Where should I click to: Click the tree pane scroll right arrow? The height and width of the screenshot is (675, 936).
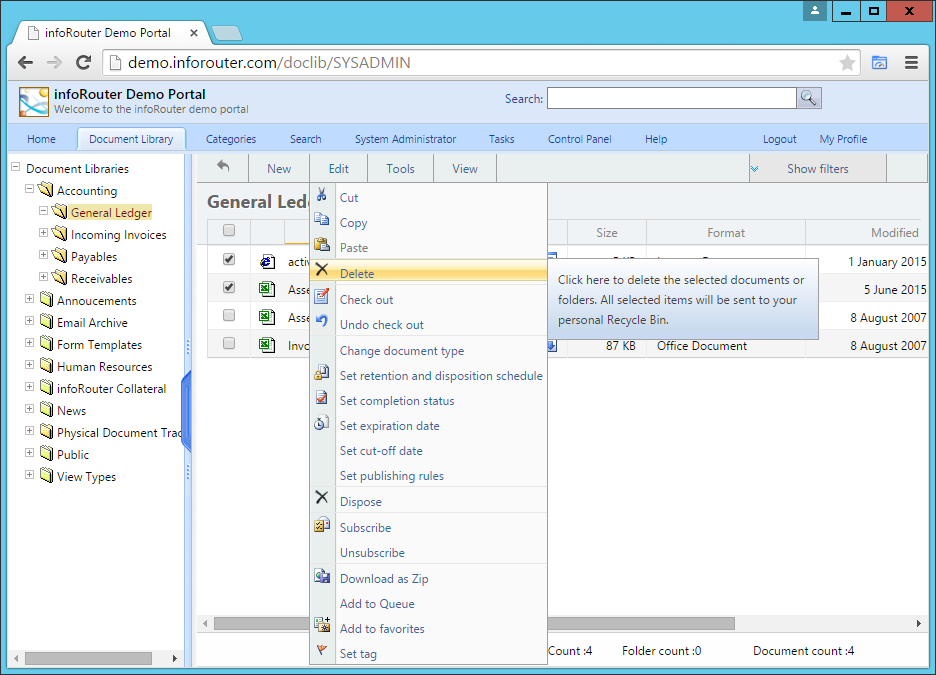[x=174, y=658]
